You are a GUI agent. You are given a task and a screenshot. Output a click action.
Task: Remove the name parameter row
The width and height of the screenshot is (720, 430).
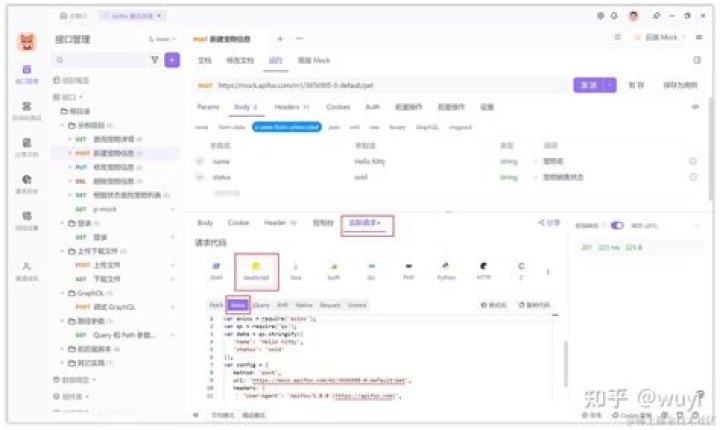693,161
